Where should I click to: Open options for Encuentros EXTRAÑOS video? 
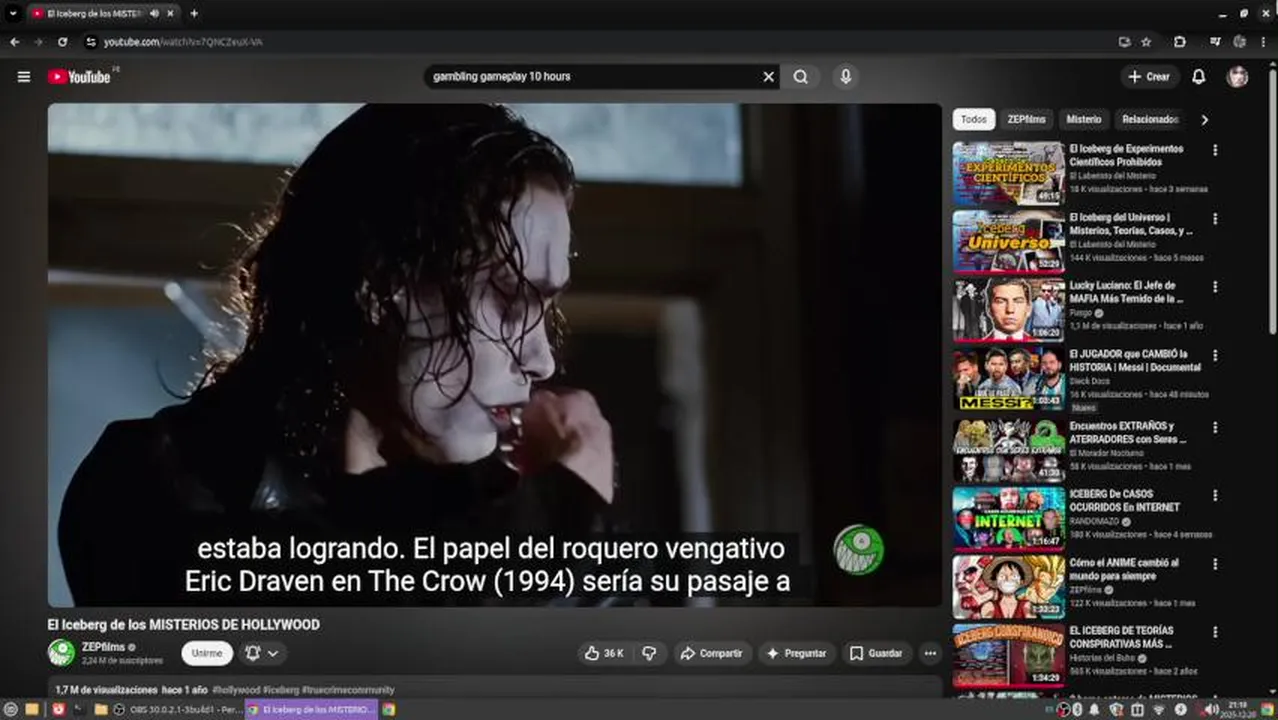[x=1215, y=427]
